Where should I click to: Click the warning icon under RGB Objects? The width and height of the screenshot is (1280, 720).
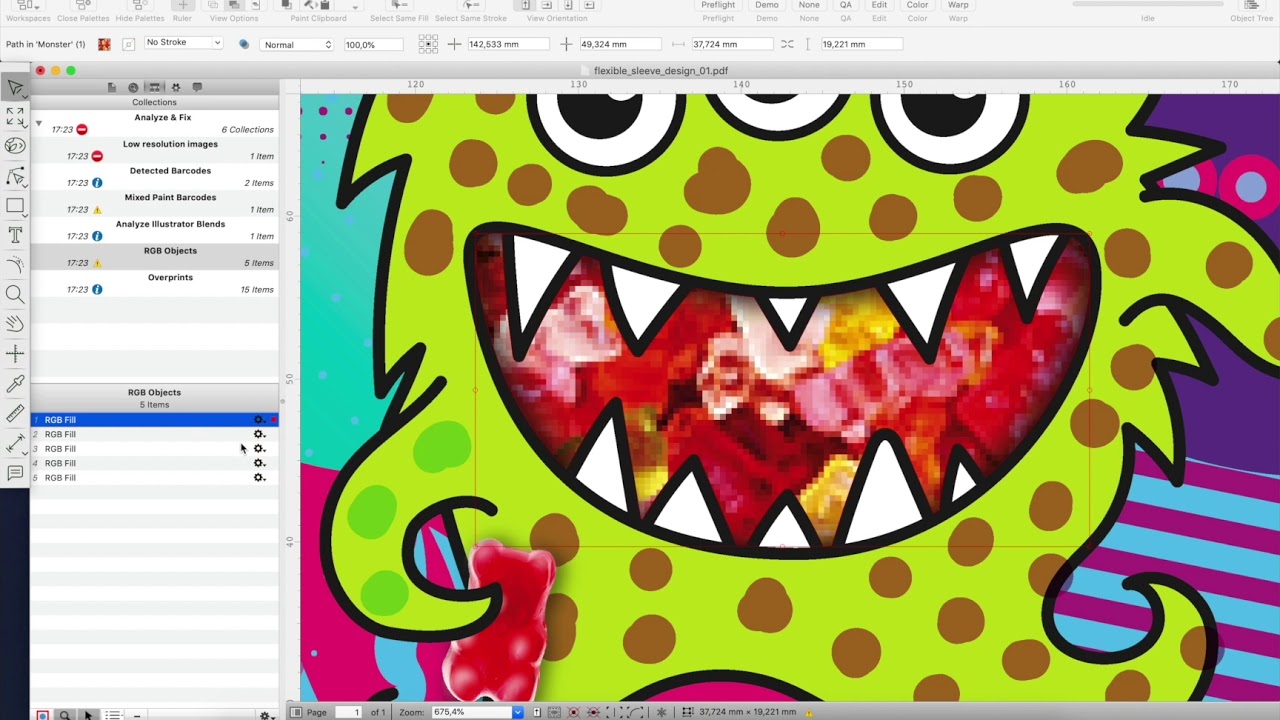point(97,263)
